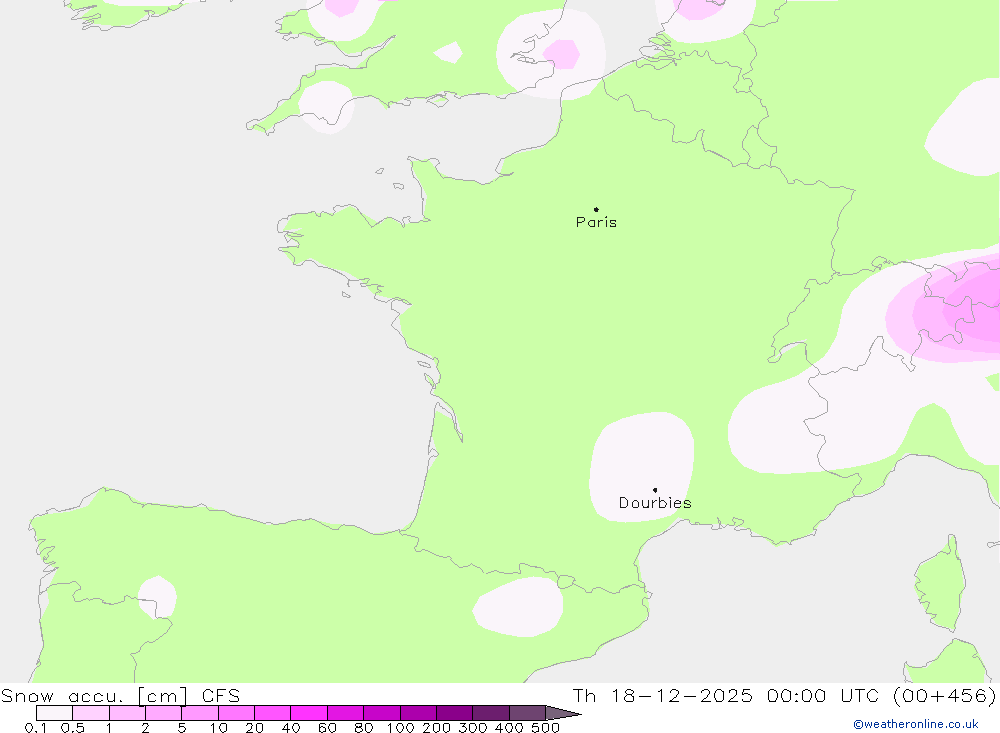Click the "500" legend scale value
This screenshot has width=1000, height=733.
[545, 728]
